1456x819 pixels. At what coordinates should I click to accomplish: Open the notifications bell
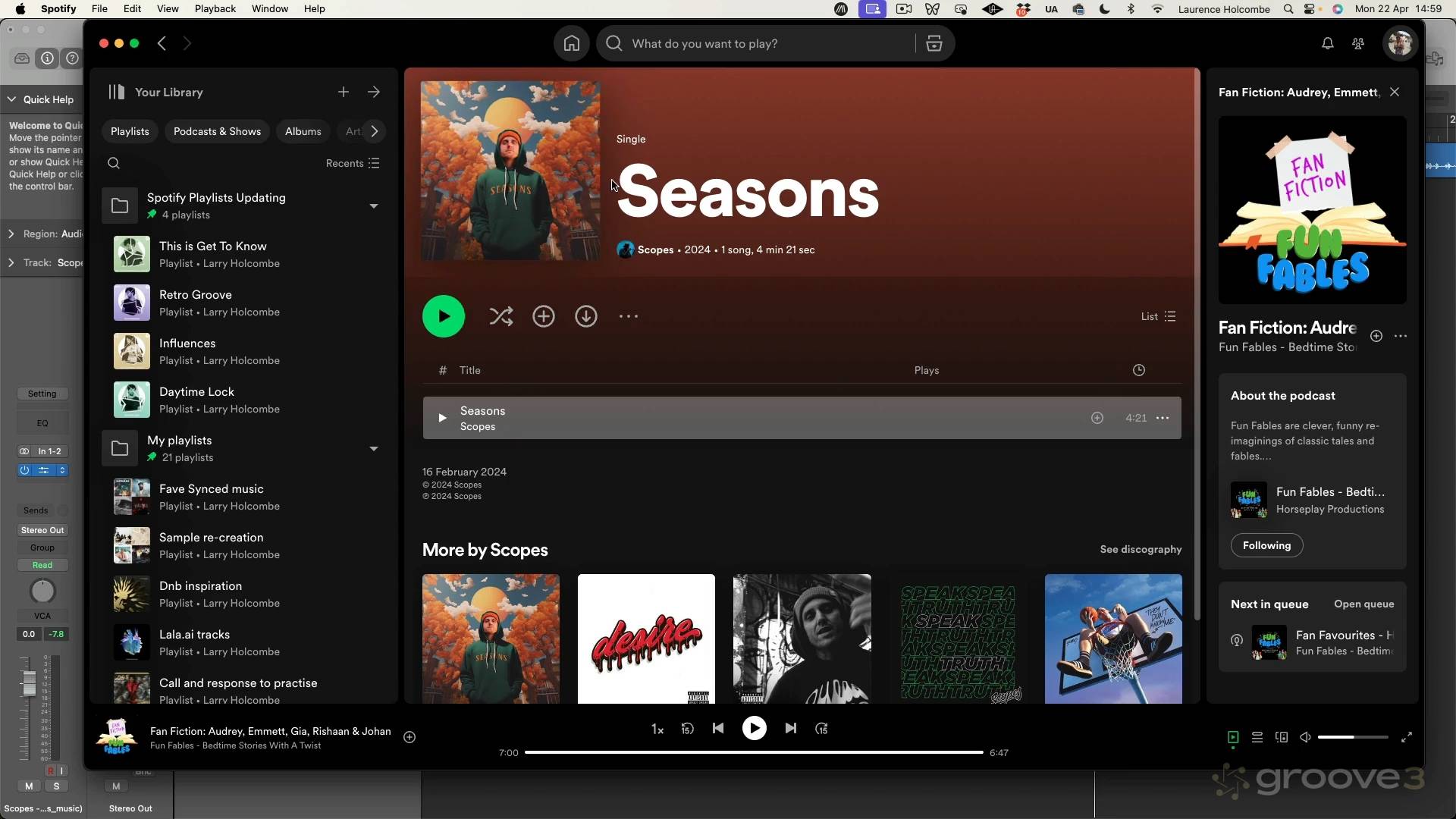[1327, 43]
